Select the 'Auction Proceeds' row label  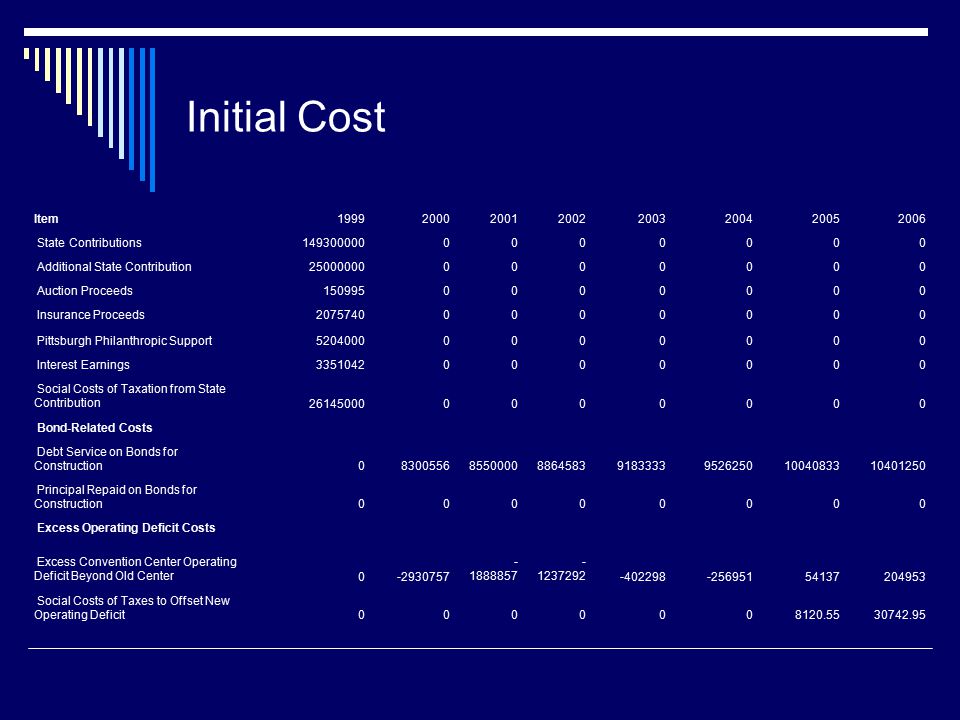84,290
